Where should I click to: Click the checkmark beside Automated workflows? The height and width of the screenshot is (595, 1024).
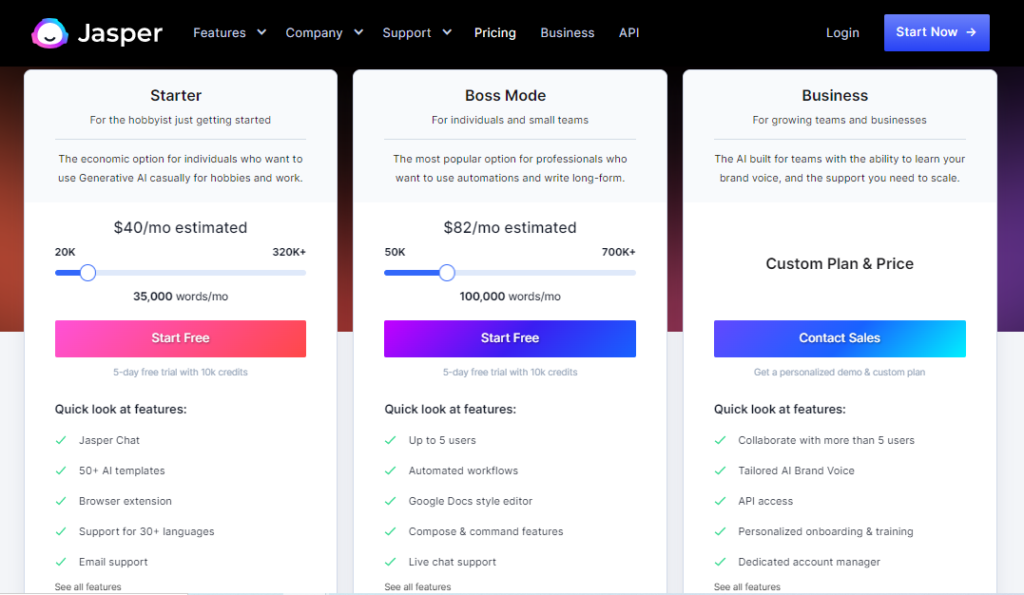point(391,470)
